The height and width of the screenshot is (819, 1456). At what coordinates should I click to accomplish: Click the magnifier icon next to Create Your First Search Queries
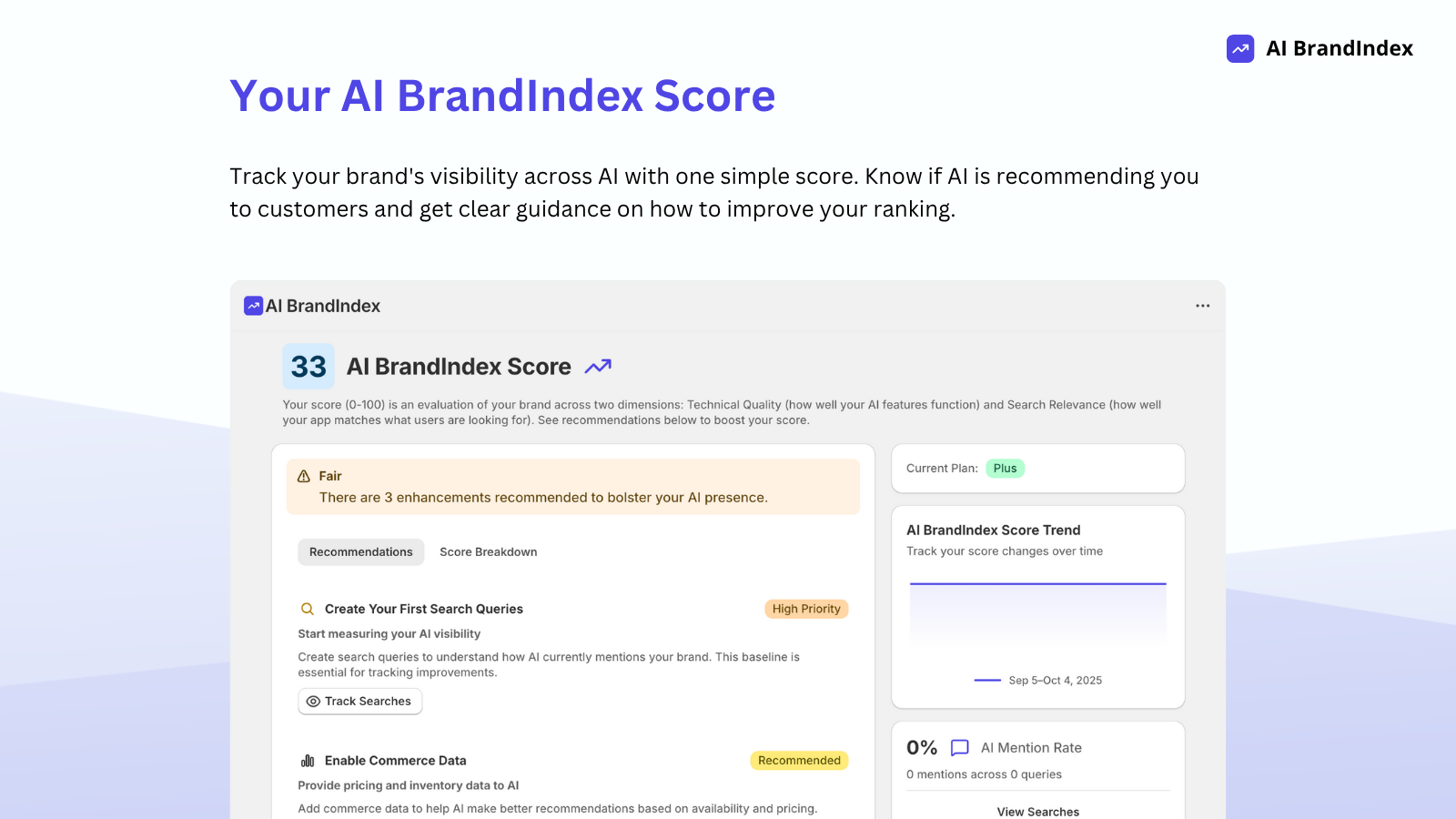click(307, 608)
